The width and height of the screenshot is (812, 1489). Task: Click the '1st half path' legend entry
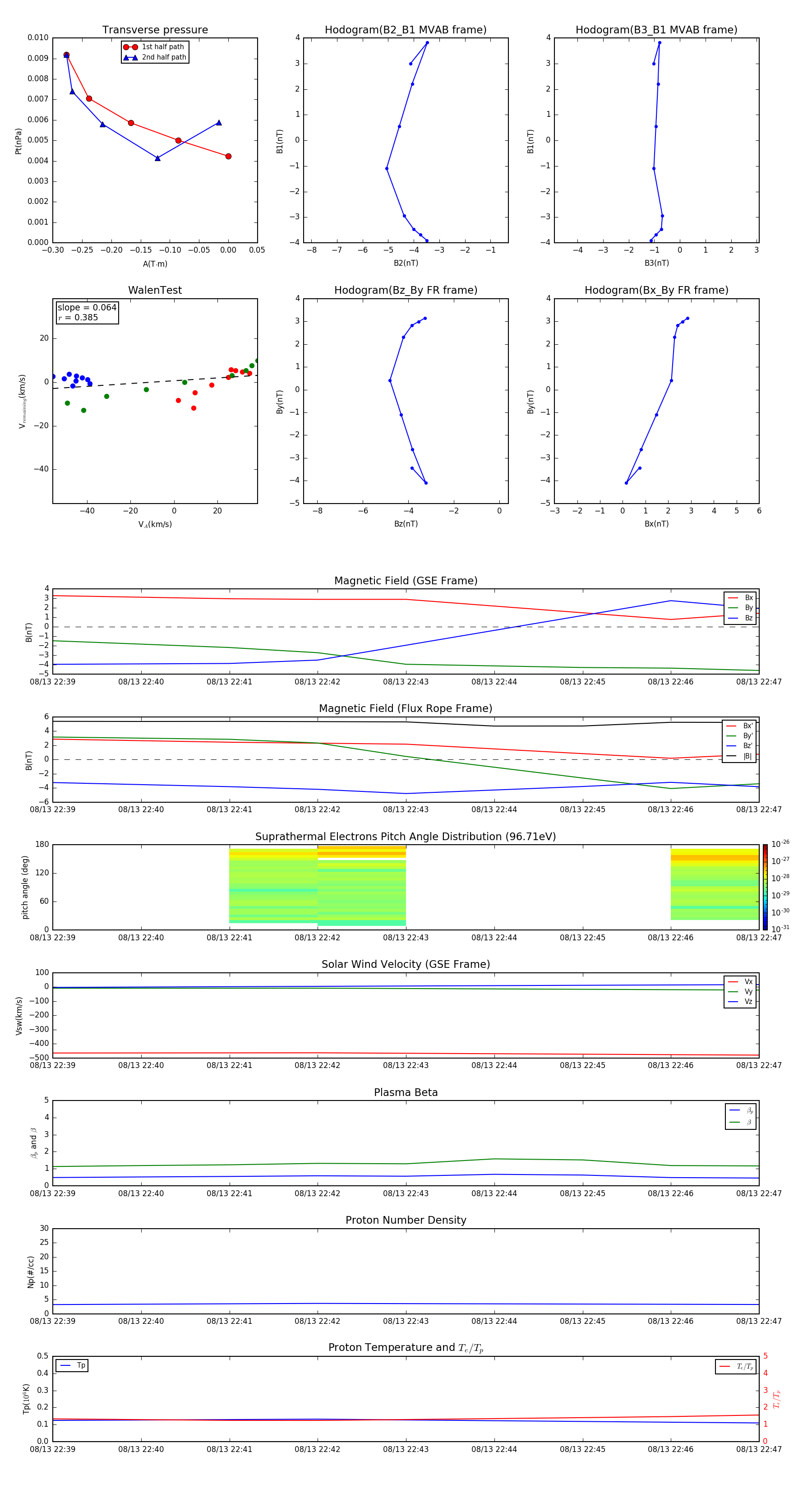click(x=154, y=47)
